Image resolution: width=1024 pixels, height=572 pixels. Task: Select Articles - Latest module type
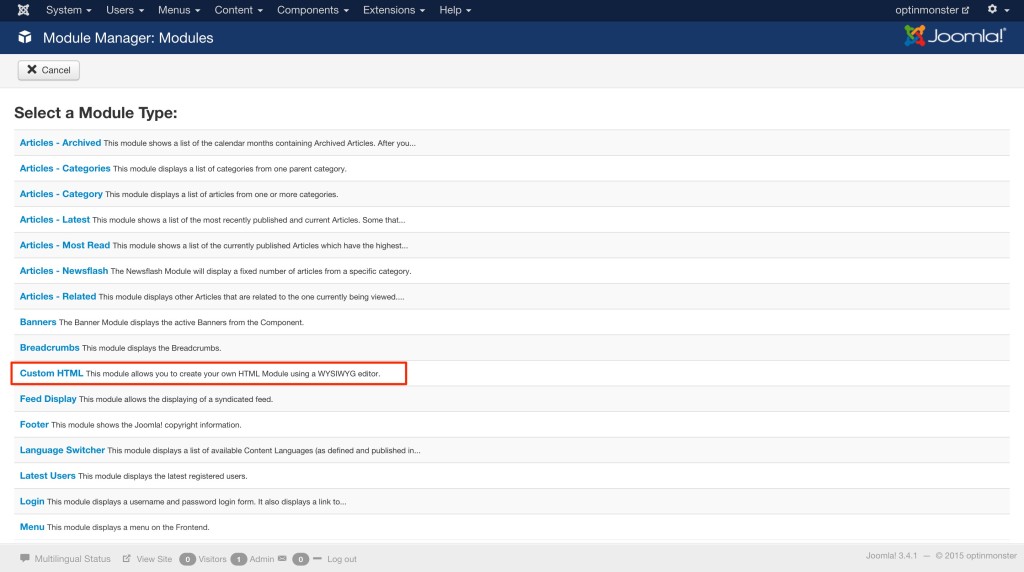[54, 219]
